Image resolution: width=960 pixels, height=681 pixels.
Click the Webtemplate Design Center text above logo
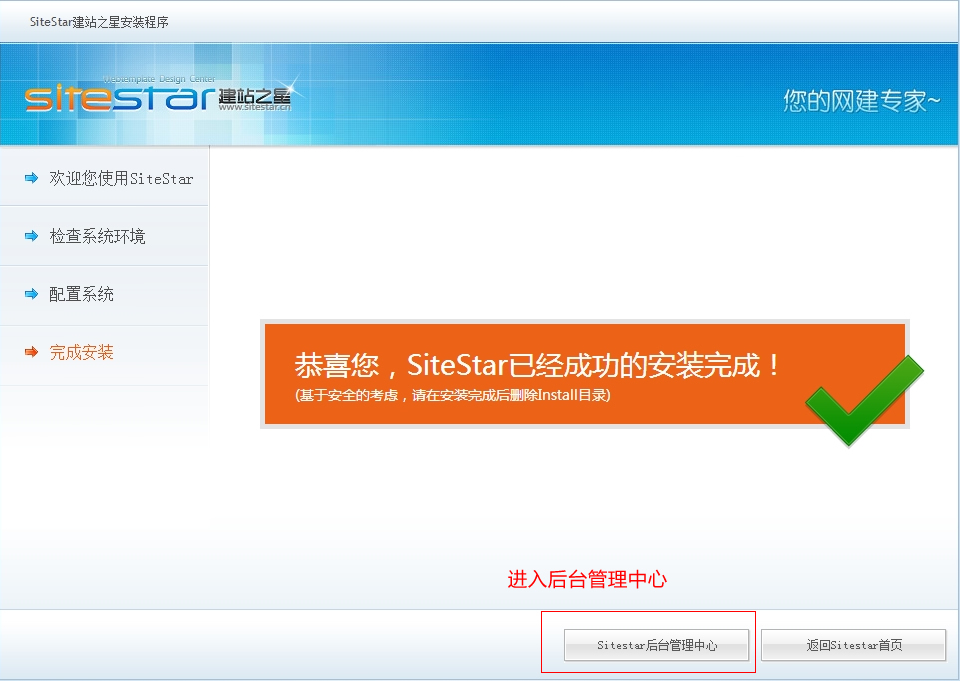[x=159, y=78]
